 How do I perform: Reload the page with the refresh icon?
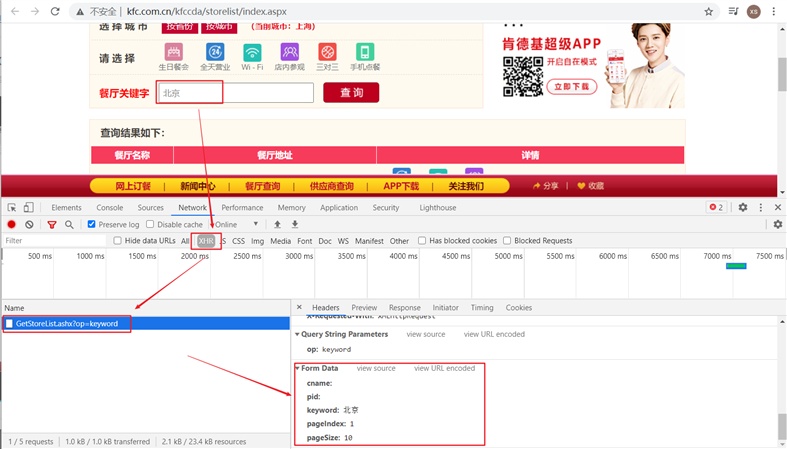(x=55, y=11)
